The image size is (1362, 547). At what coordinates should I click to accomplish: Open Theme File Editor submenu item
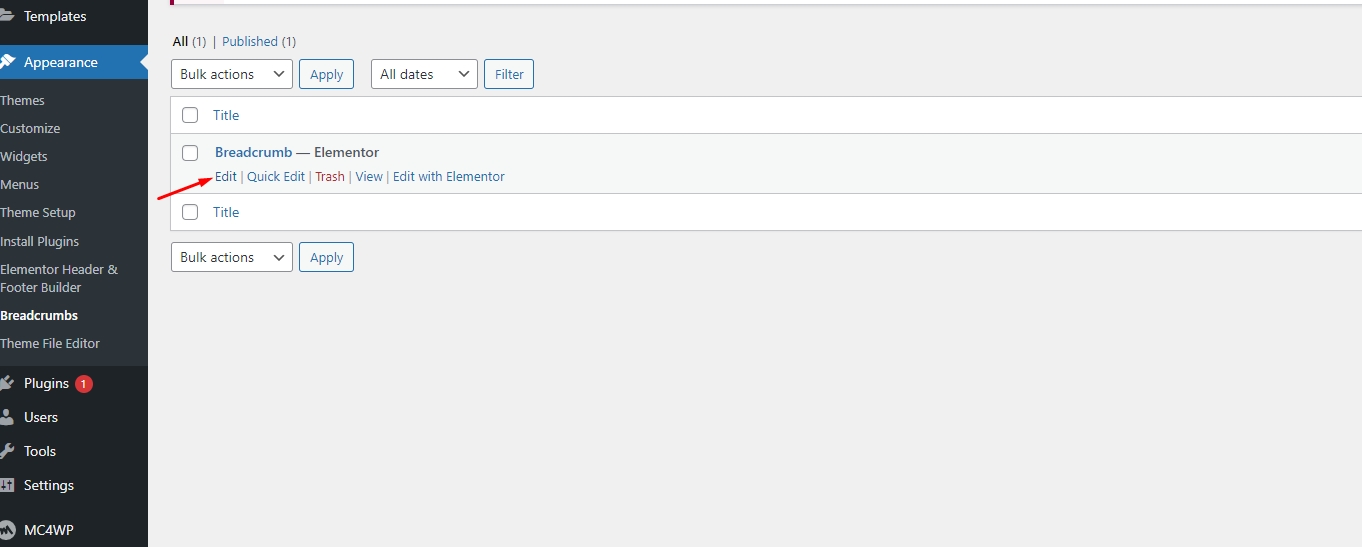click(x=50, y=343)
